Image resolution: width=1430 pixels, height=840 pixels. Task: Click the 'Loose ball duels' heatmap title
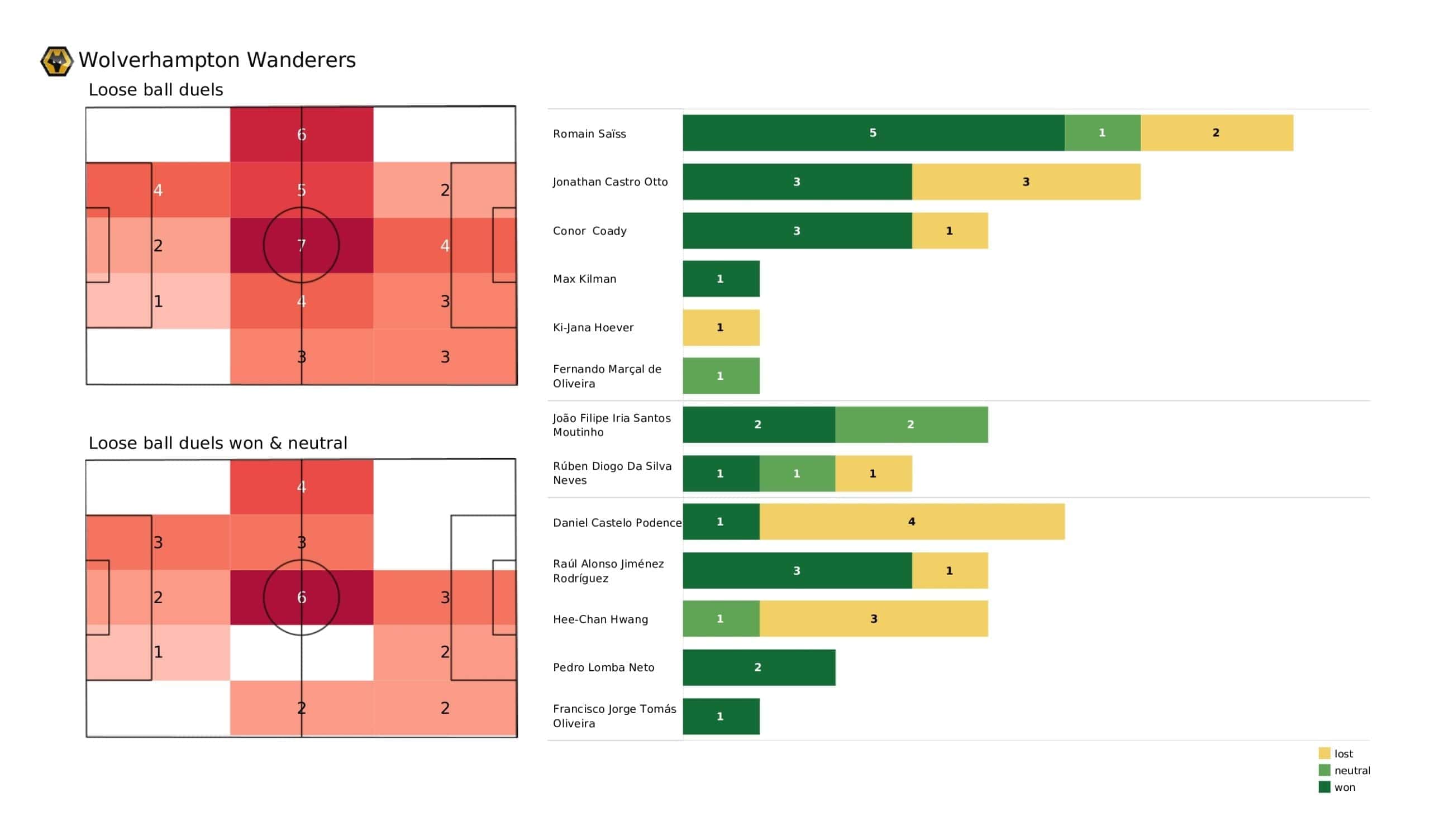click(x=155, y=90)
